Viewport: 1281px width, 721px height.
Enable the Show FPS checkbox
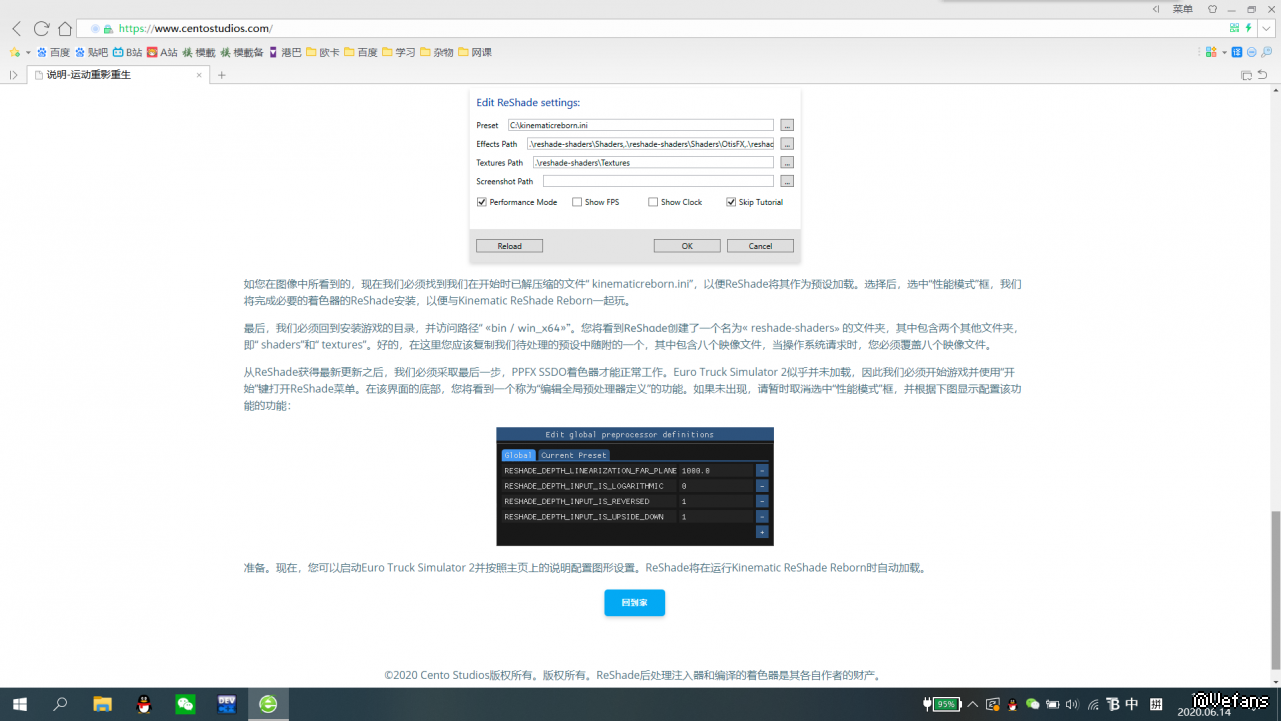(x=577, y=202)
